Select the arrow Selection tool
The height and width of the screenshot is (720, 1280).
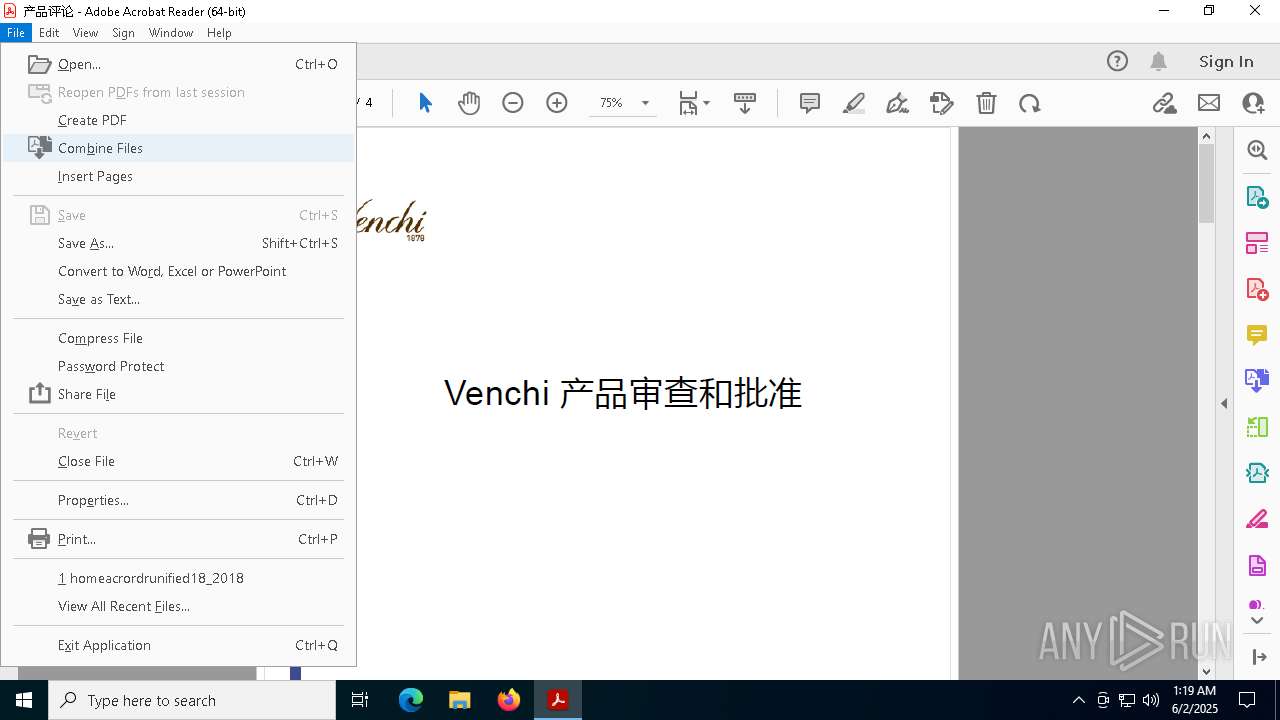[x=425, y=103]
